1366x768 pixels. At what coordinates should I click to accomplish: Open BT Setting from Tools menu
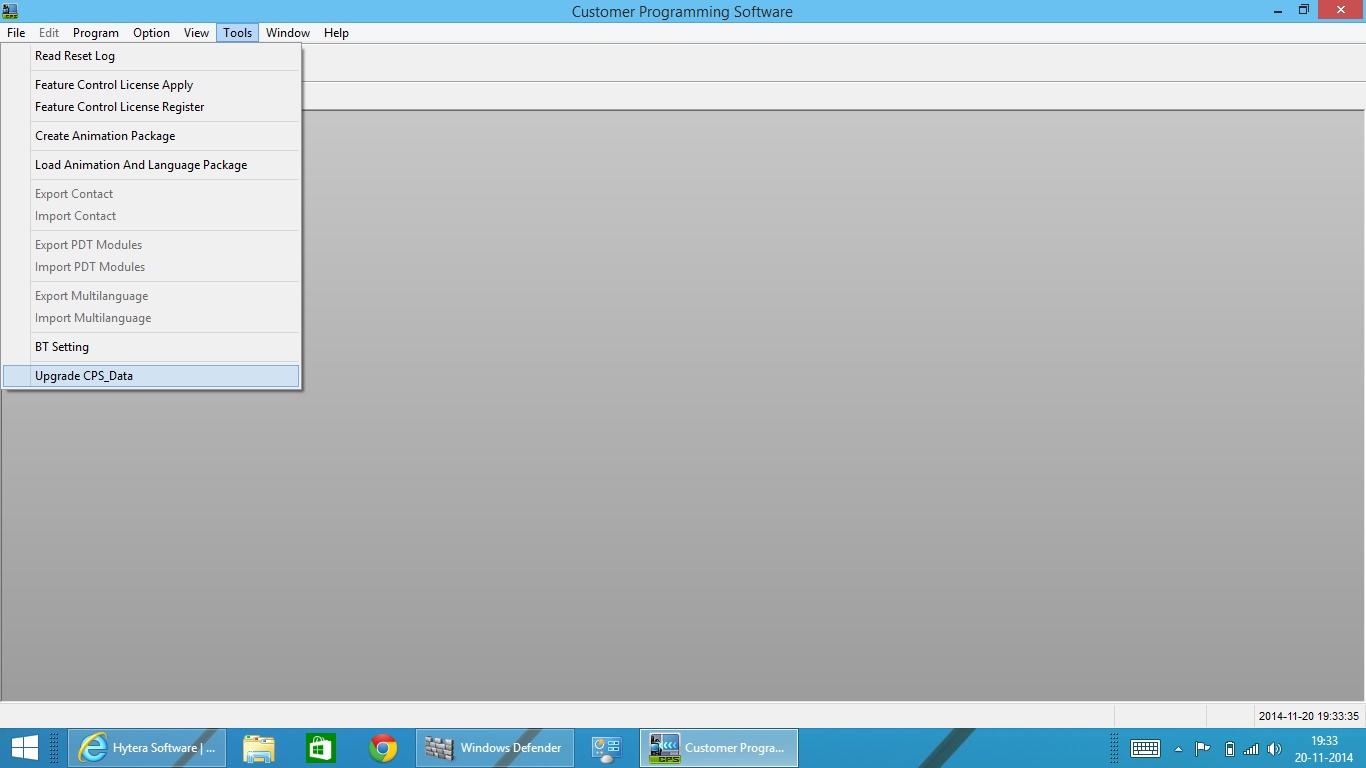pyautogui.click(x=151, y=347)
